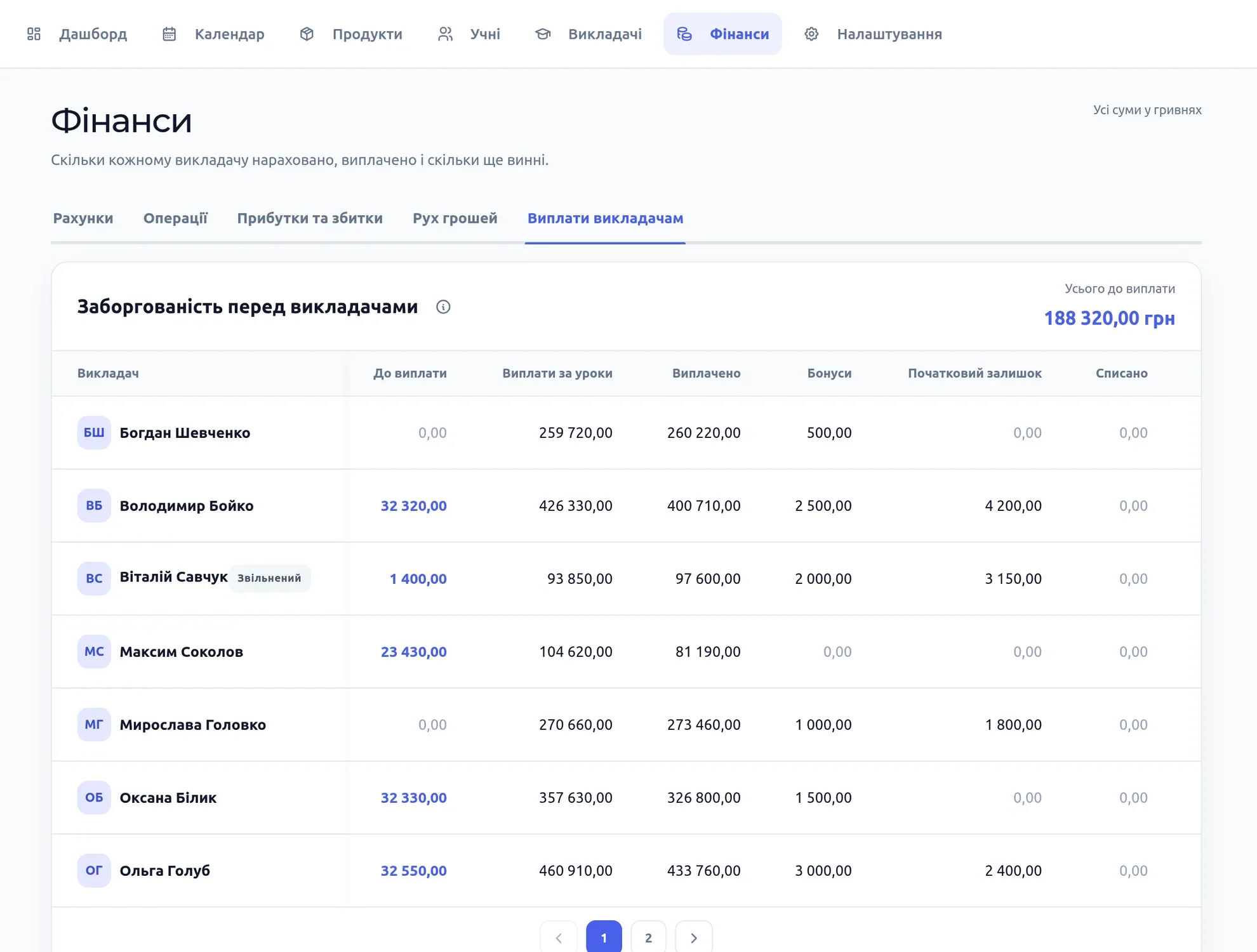Switch to the Рахунки tab

coord(83,218)
